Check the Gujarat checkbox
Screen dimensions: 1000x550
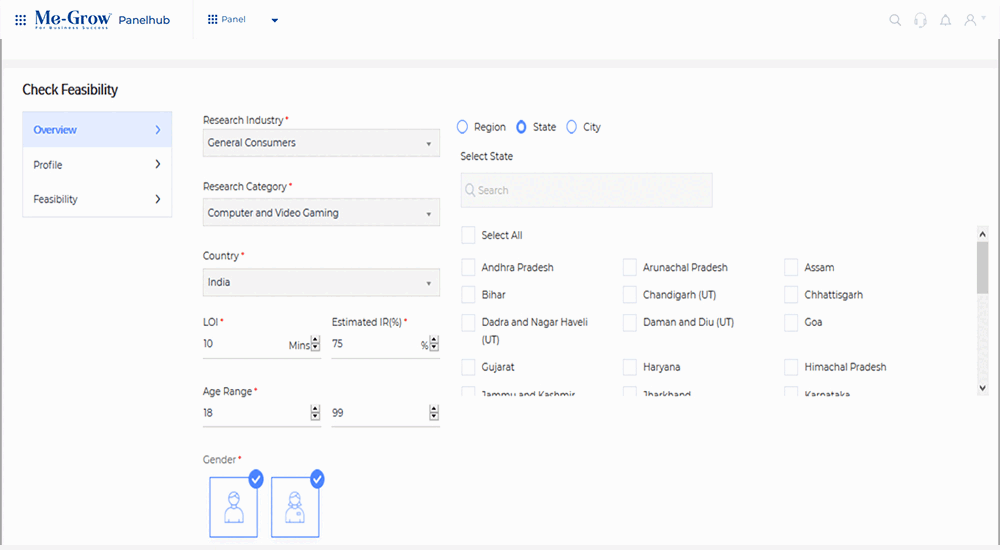tap(468, 367)
